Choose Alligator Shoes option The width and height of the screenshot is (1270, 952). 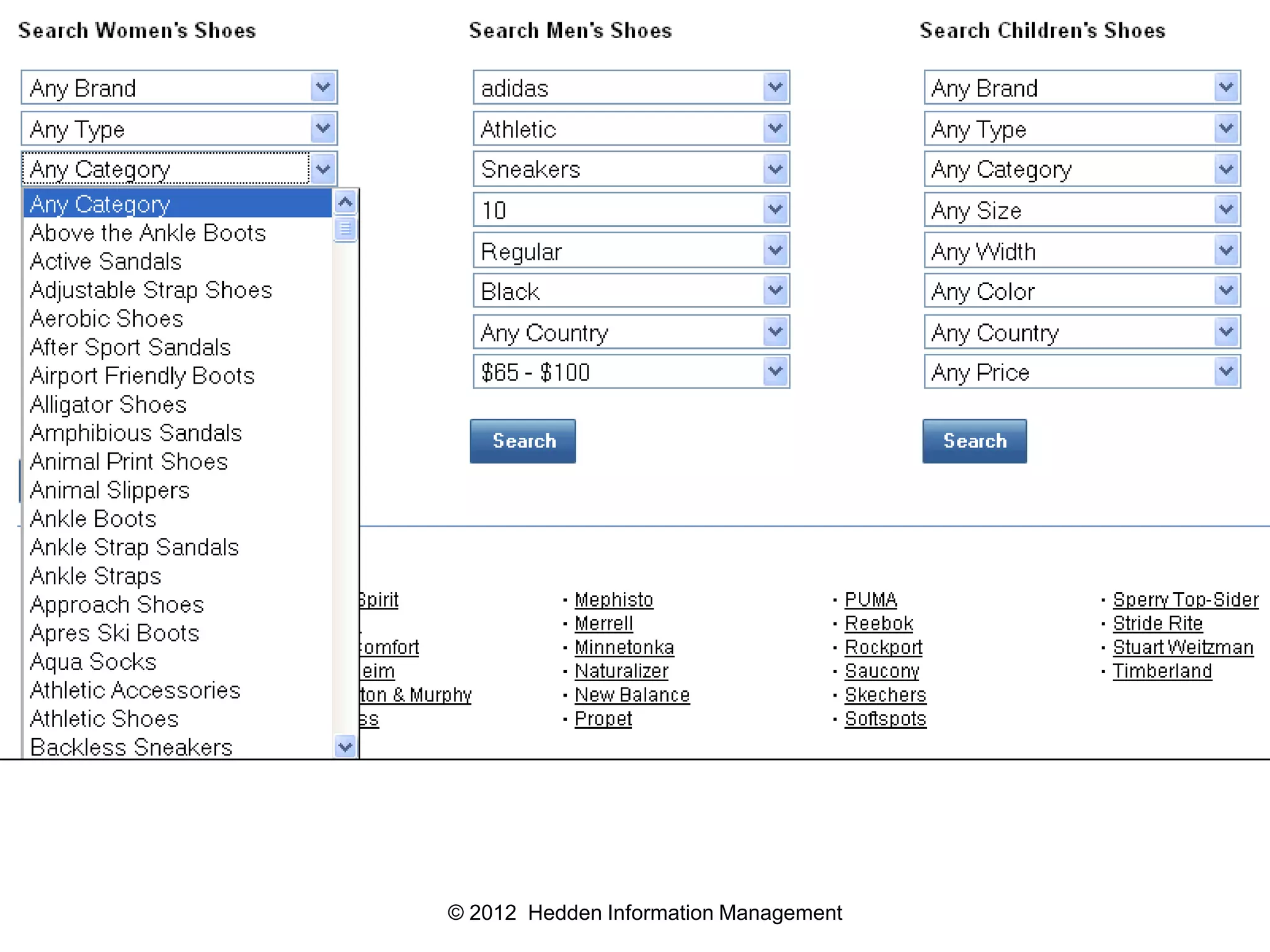click(177, 404)
